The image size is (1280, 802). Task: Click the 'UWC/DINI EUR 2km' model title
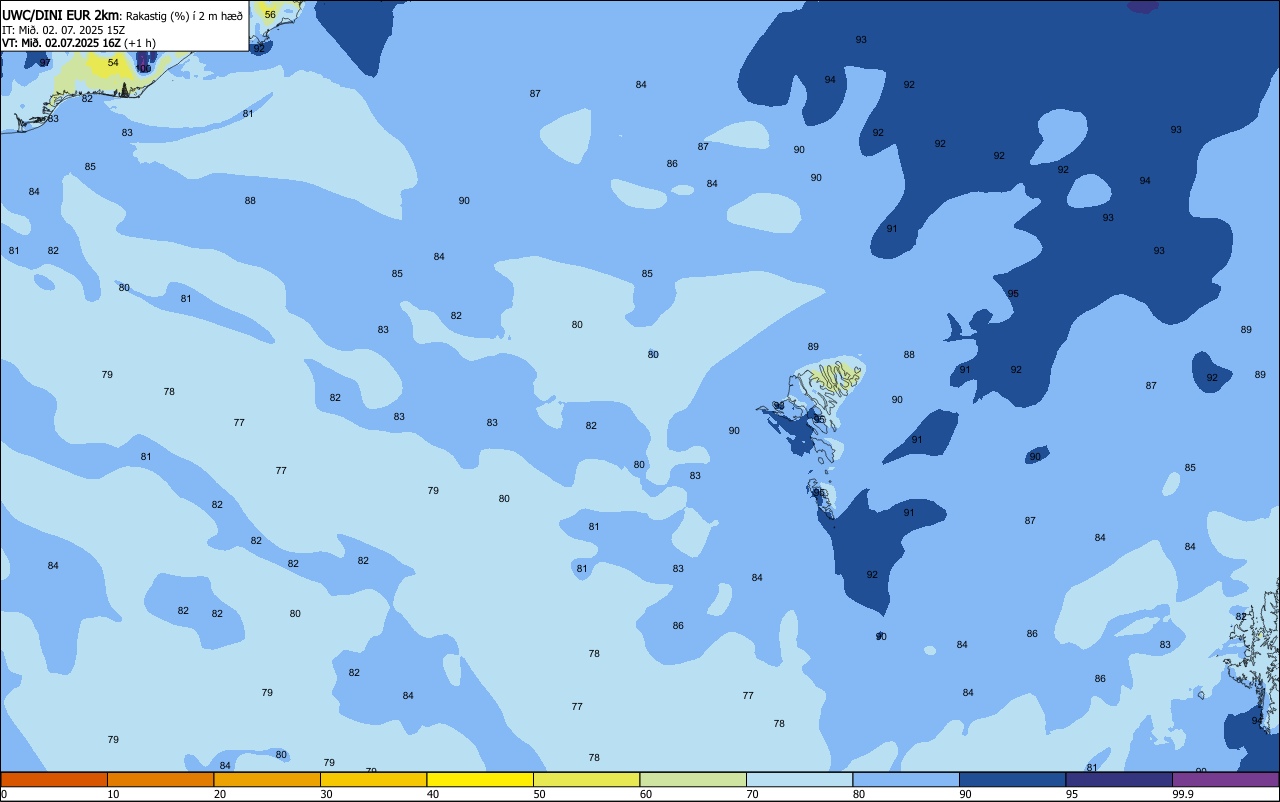coord(60,16)
